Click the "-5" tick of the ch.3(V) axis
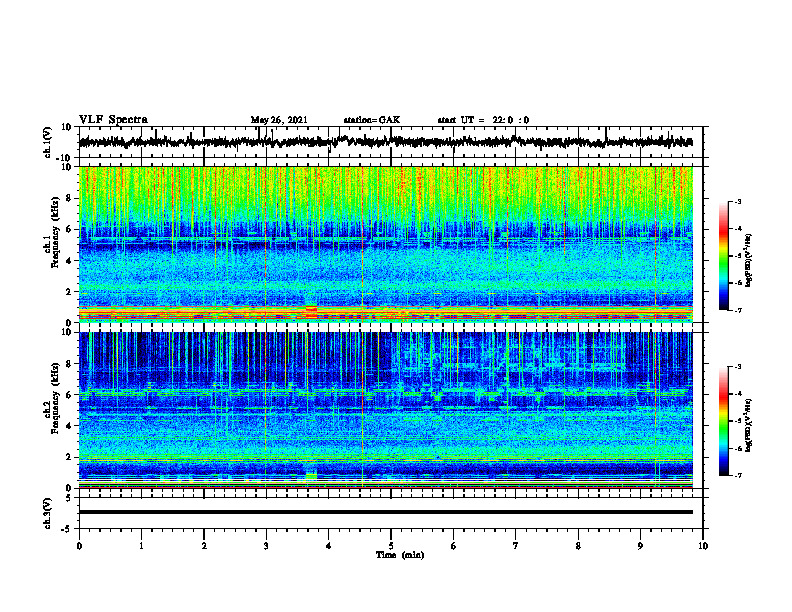The height and width of the screenshot is (612, 792). [68, 529]
